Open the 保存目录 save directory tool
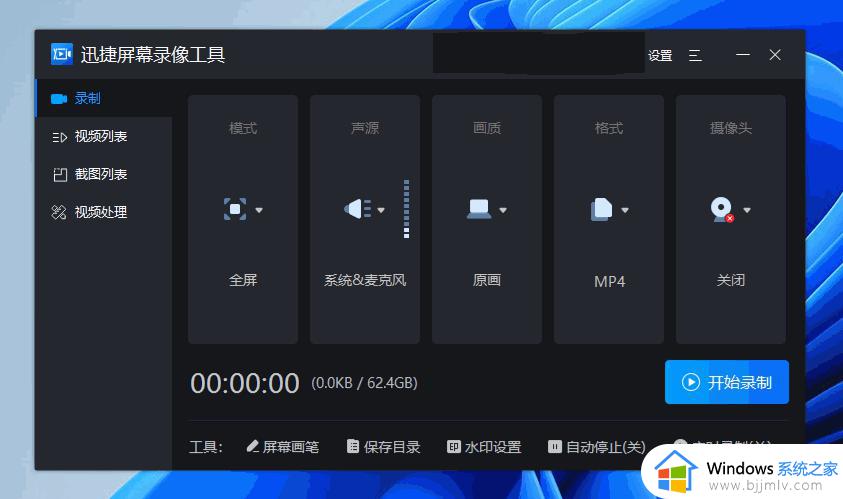The image size is (843, 499). click(383, 447)
